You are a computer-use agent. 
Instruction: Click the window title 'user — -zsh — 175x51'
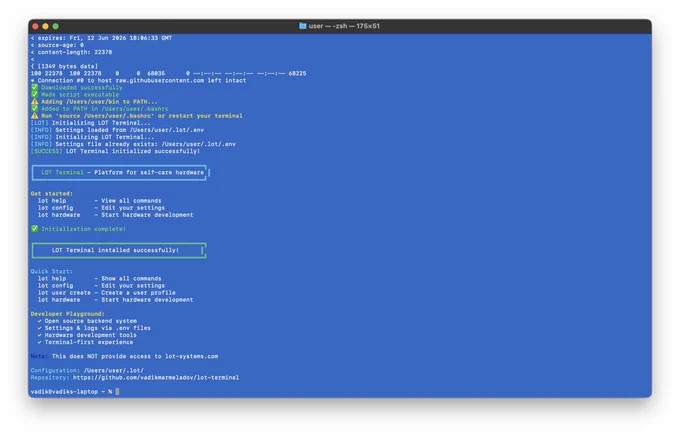click(x=344, y=26)
